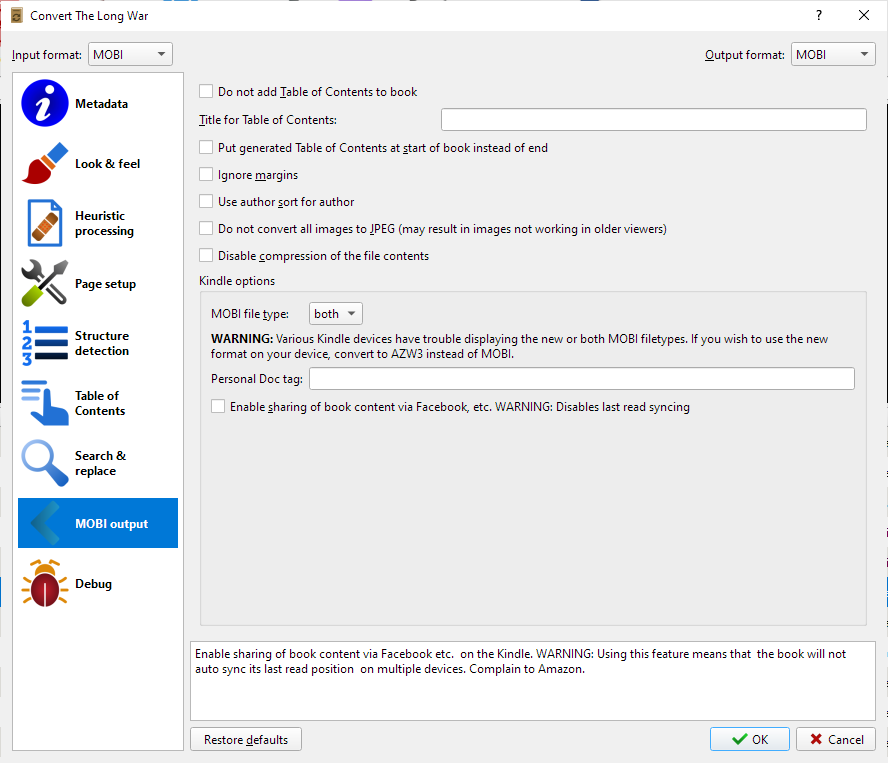Click the Kindle options group label
This screenshot has width=888, height=763.
(x=237, y=281)
